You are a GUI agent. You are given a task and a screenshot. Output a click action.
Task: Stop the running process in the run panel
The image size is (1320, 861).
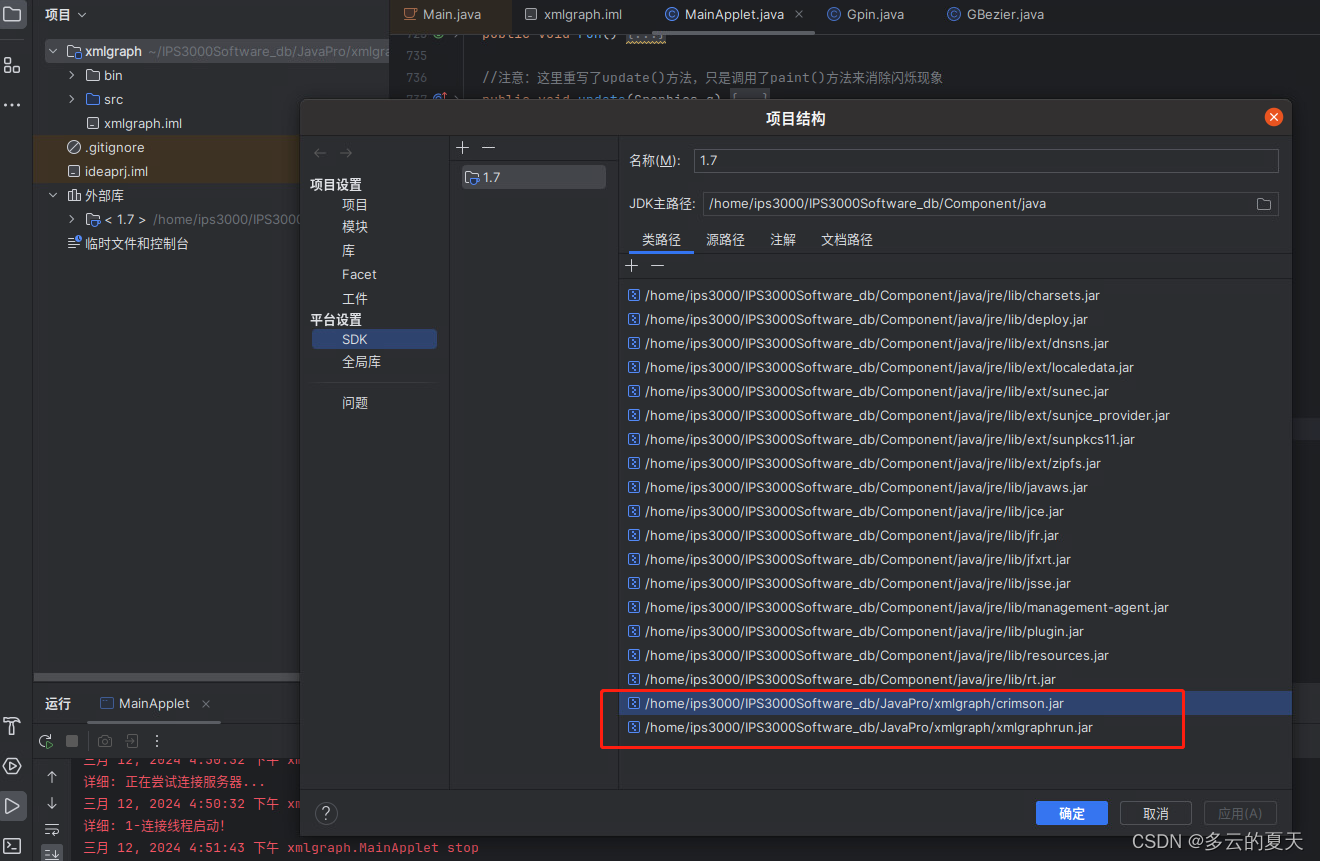click(x=71, y=740)
